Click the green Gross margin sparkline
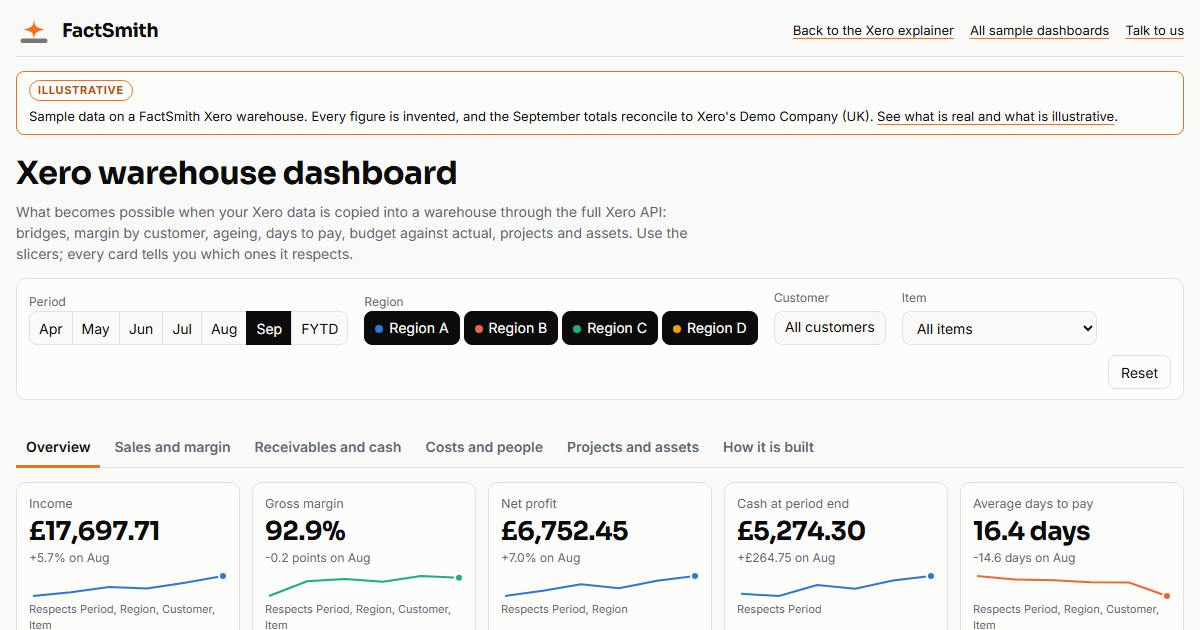This screenshot has height=630, width=1200. 364,585
